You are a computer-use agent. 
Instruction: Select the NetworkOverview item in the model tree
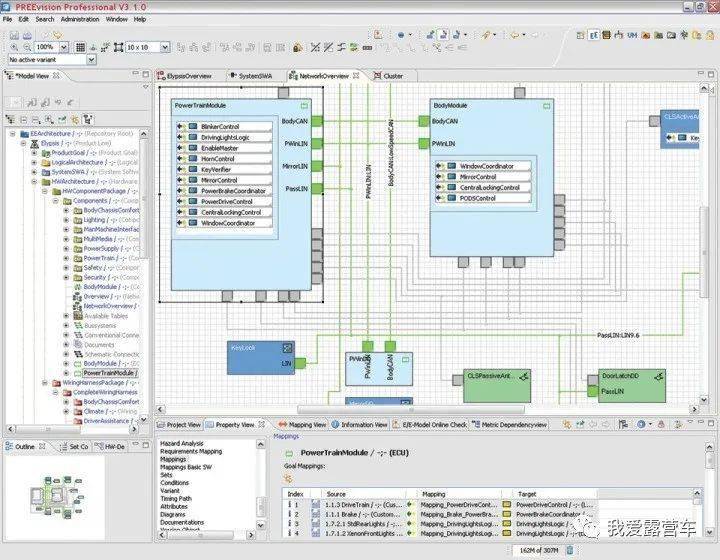click(108, 306)
